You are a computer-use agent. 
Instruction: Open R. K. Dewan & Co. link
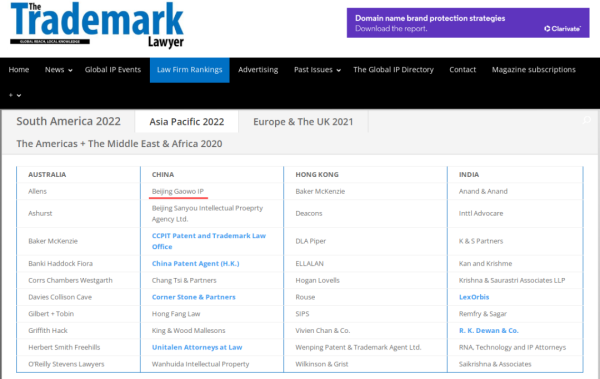point(489,330)
